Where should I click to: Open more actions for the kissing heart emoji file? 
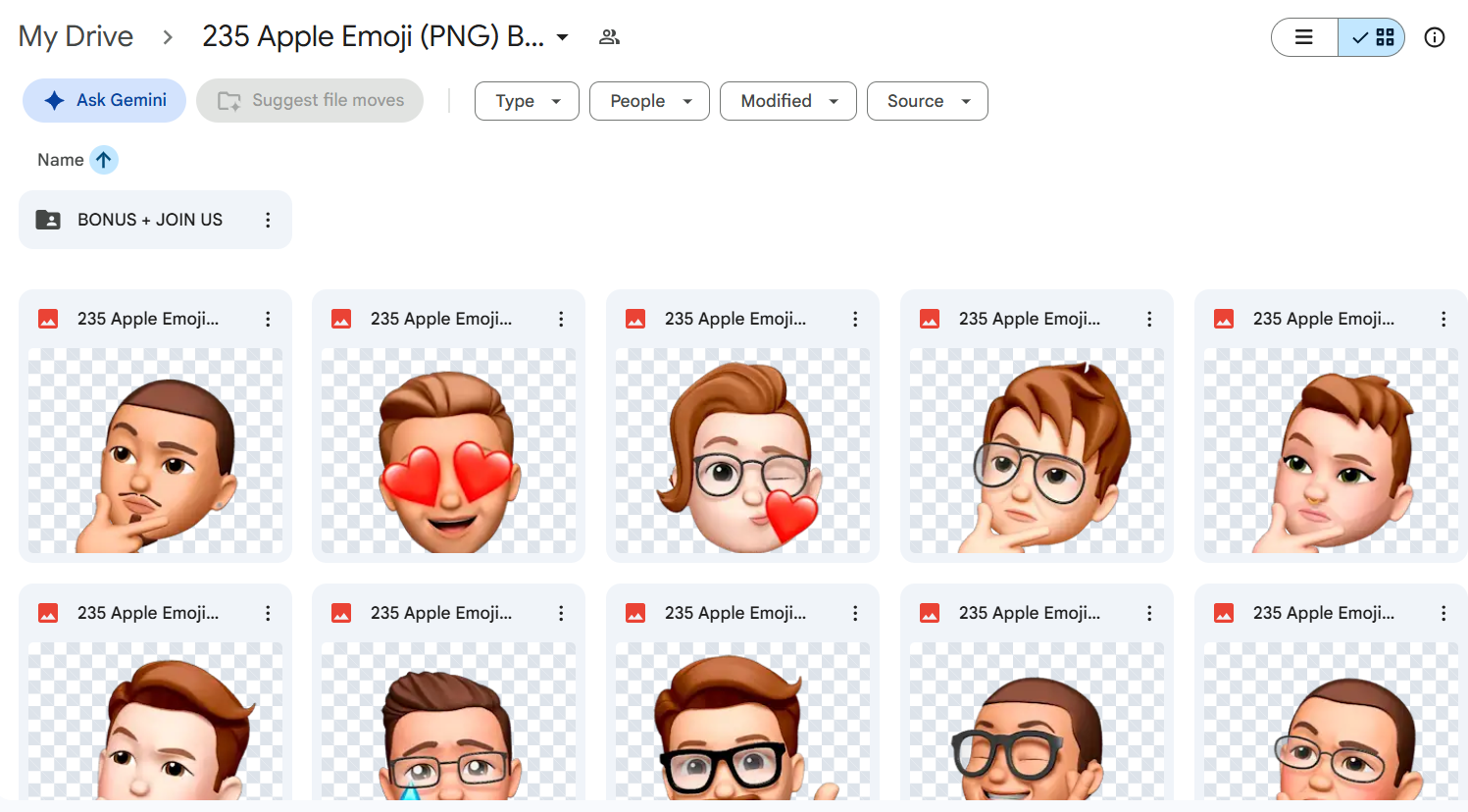coord(855,319)
